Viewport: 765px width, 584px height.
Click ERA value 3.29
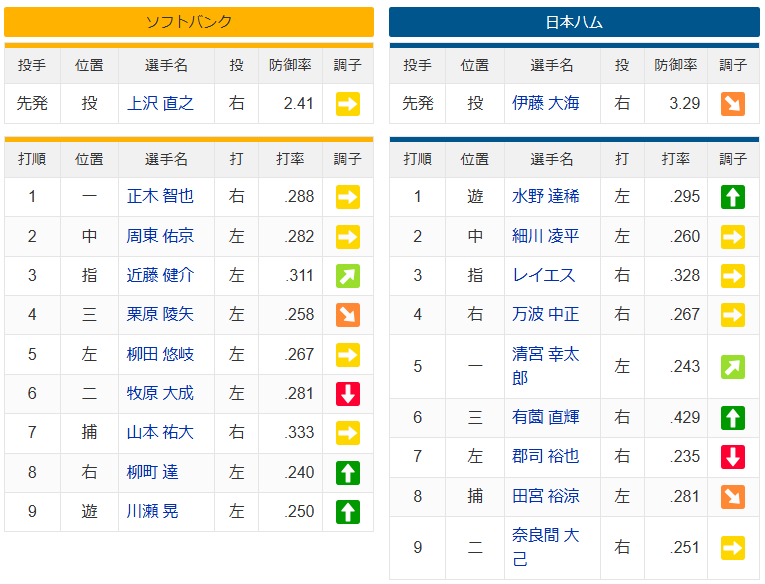pos(684,103)
